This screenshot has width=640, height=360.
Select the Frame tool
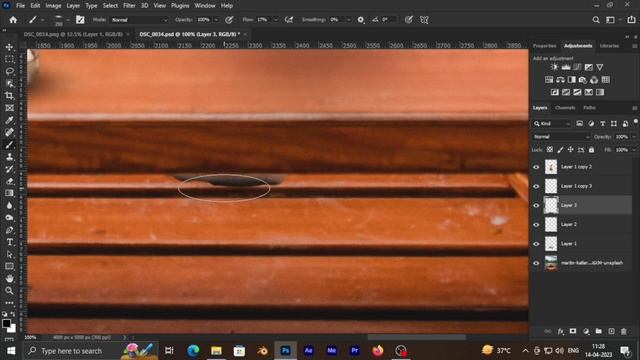click(9, 108)
